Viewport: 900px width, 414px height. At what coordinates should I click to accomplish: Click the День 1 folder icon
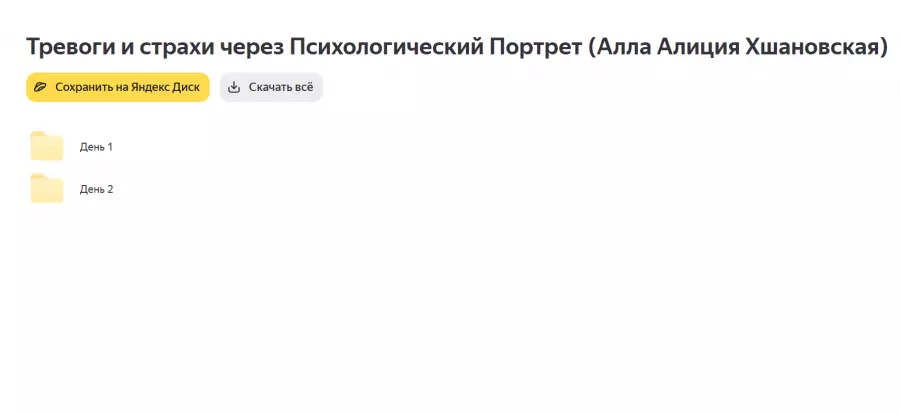[x=47, y=146]
